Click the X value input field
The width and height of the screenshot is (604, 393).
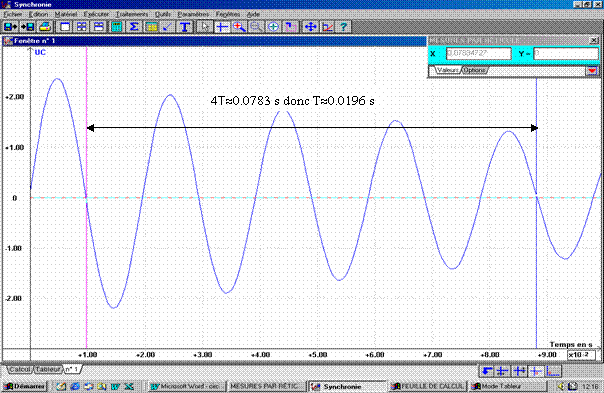pyautogui.click(x=479, y=54)
